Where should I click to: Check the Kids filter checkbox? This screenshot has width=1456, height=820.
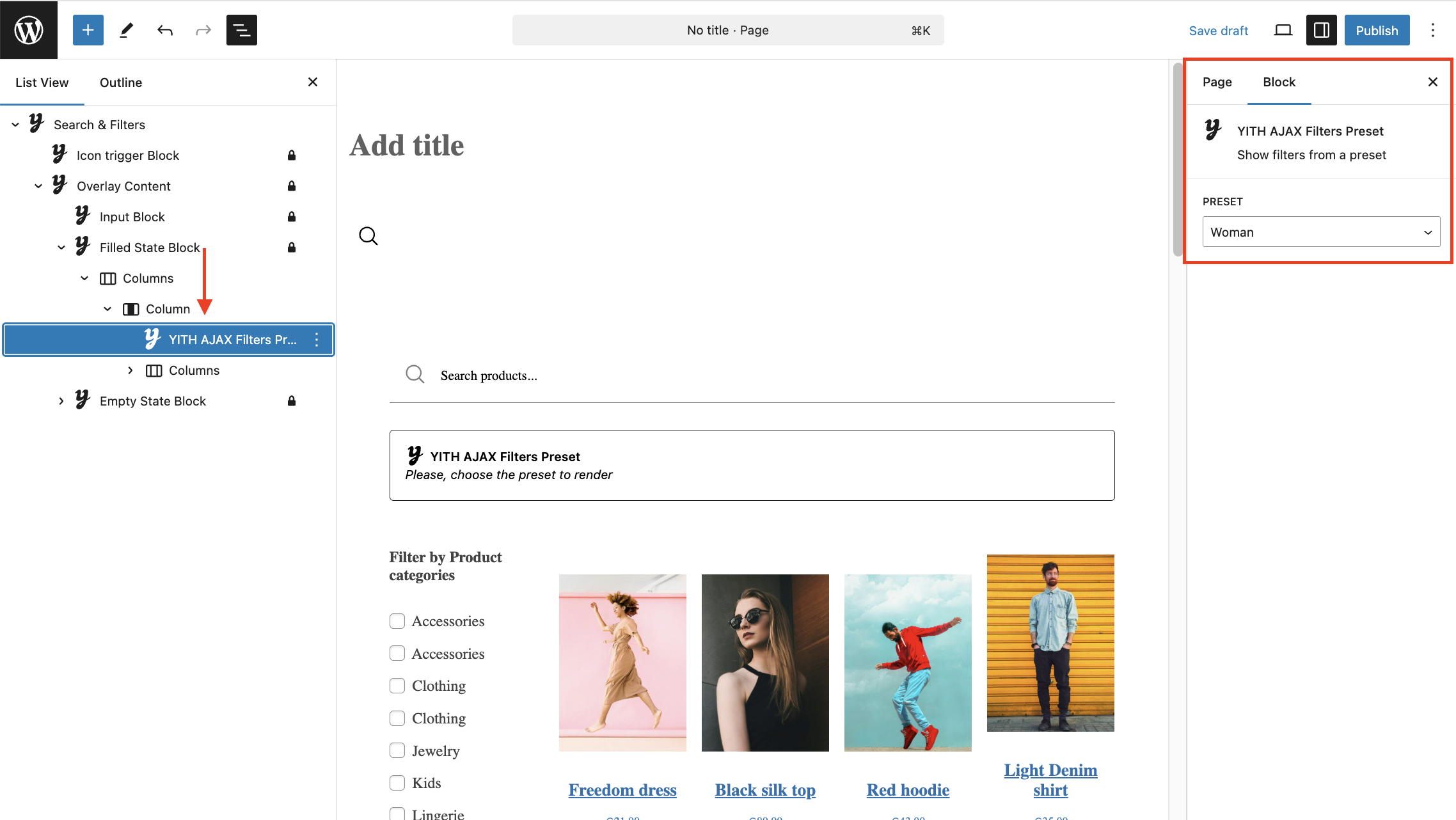pyautogui.click(x=397, y=783)
